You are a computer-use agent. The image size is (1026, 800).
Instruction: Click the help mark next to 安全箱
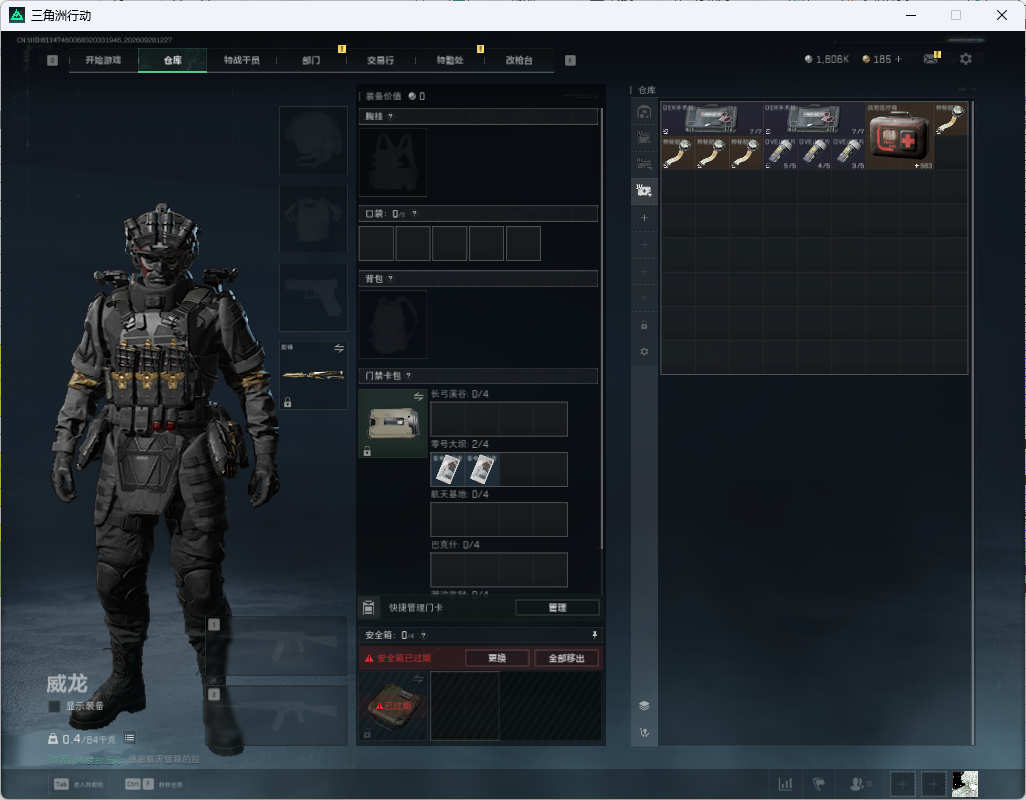(423, 635)
